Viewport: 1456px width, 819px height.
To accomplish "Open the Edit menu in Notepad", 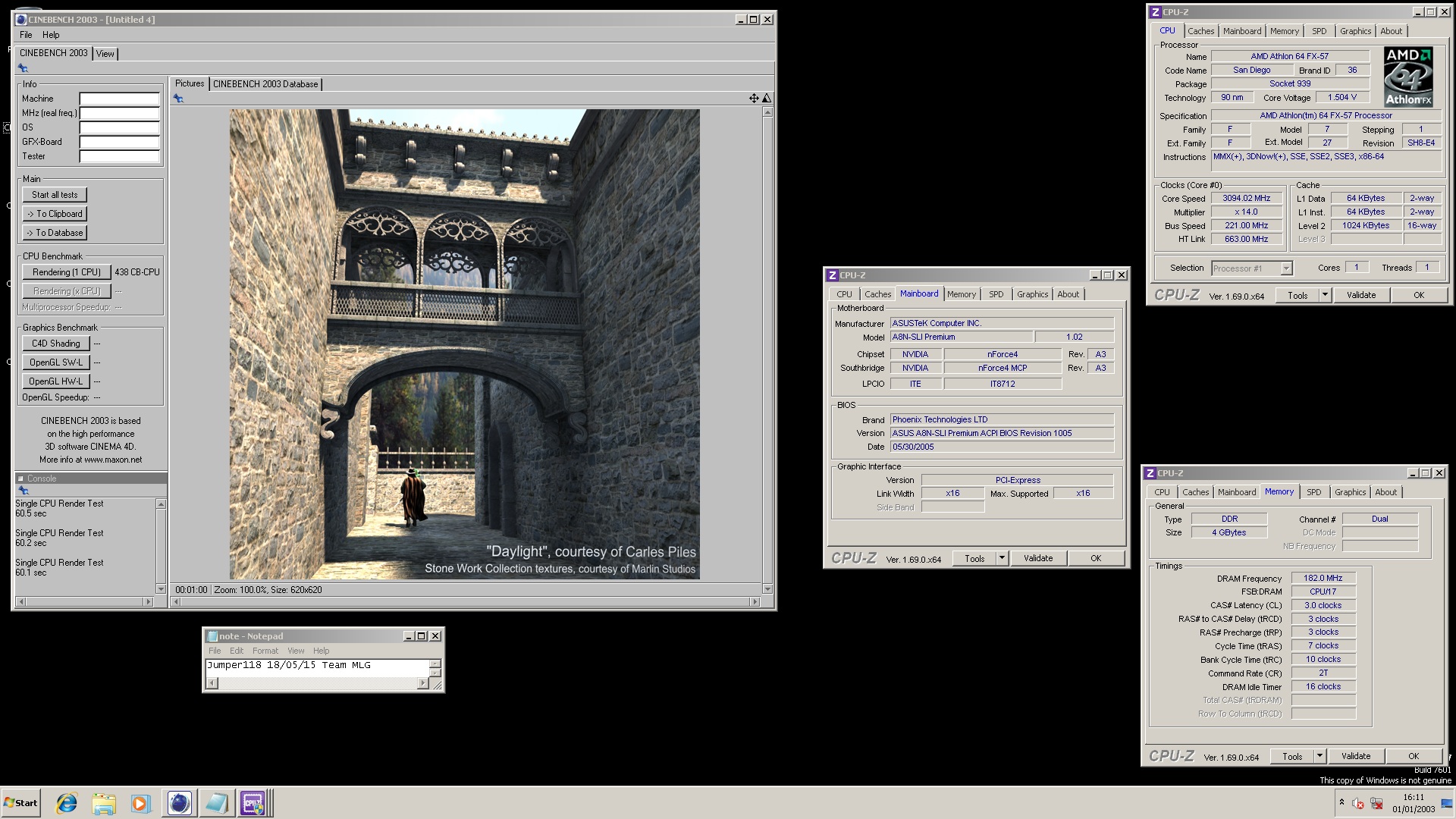I will tap(237, 651).
